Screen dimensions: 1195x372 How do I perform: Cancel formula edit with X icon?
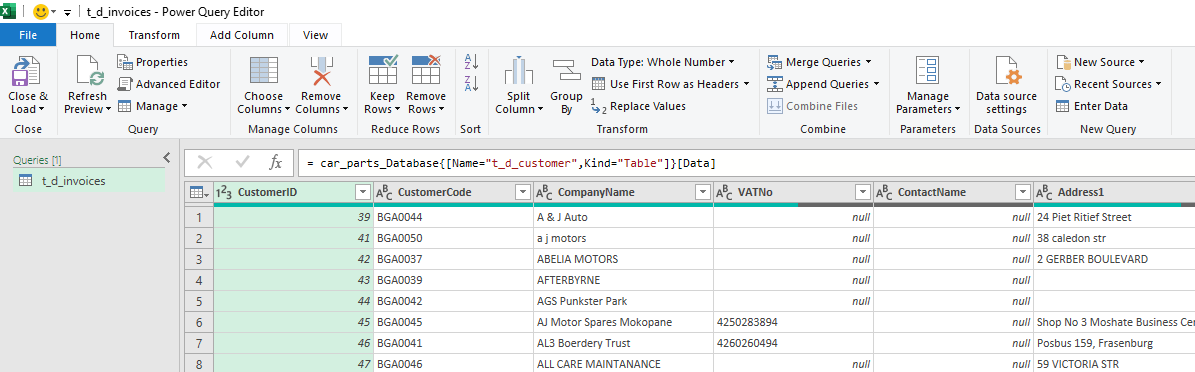(204, 162)
